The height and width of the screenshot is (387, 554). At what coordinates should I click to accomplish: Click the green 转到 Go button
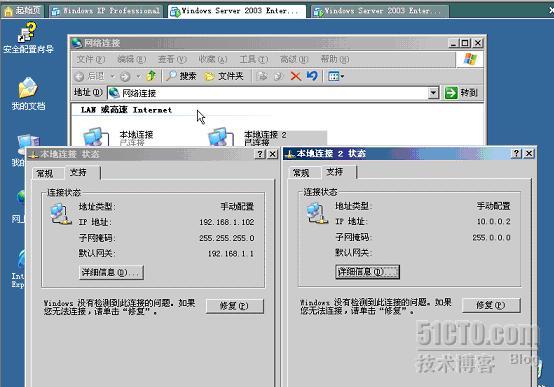(x=461, y=93)
